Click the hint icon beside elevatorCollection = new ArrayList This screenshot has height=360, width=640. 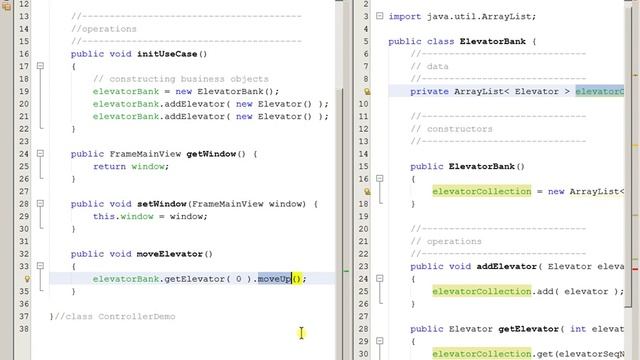click(x=367, y=191)
